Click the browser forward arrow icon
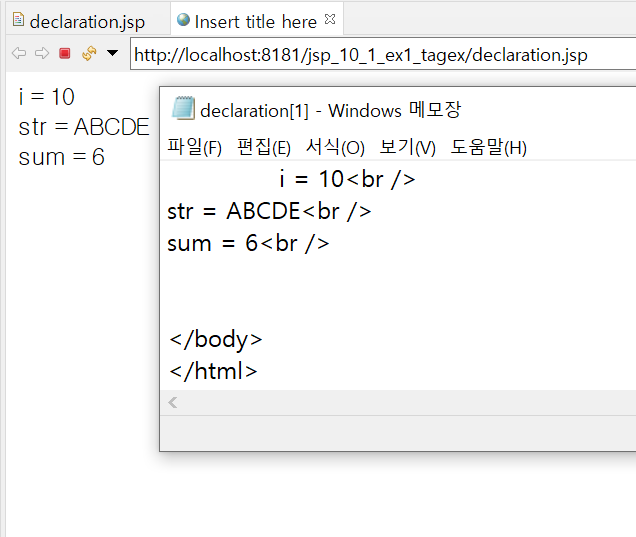Screen dimensions: 636x537 pos(42,53)
